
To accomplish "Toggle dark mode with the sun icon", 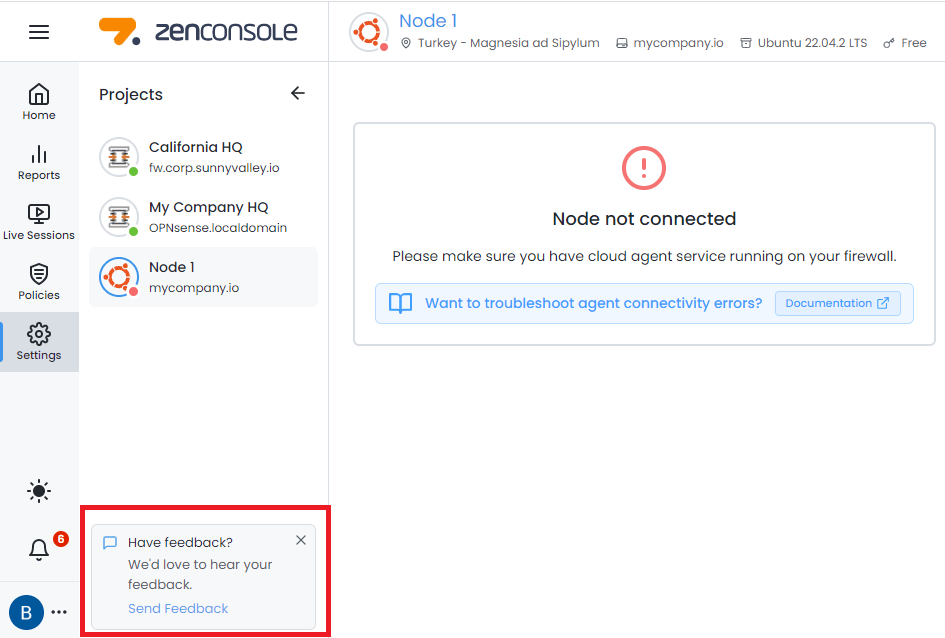I will point(38,491).
